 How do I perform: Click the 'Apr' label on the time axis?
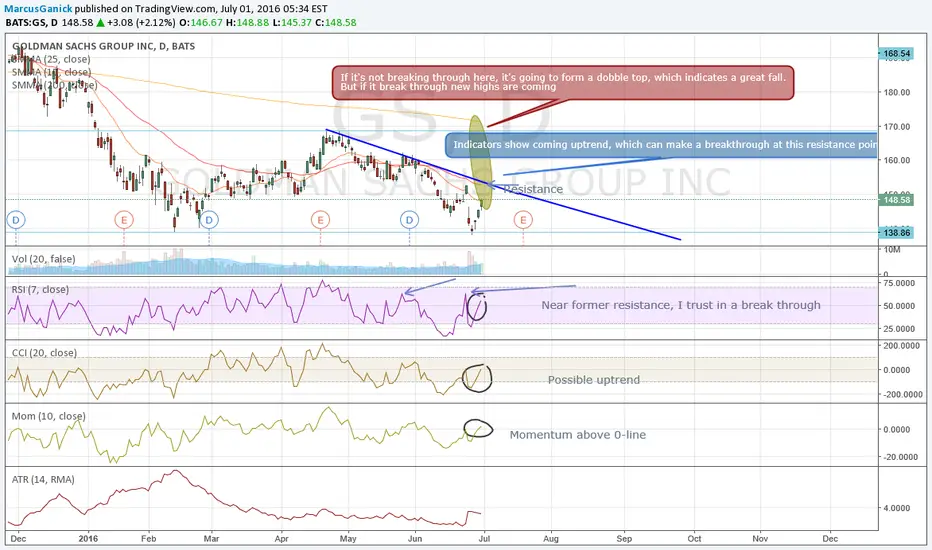point(281,539)
